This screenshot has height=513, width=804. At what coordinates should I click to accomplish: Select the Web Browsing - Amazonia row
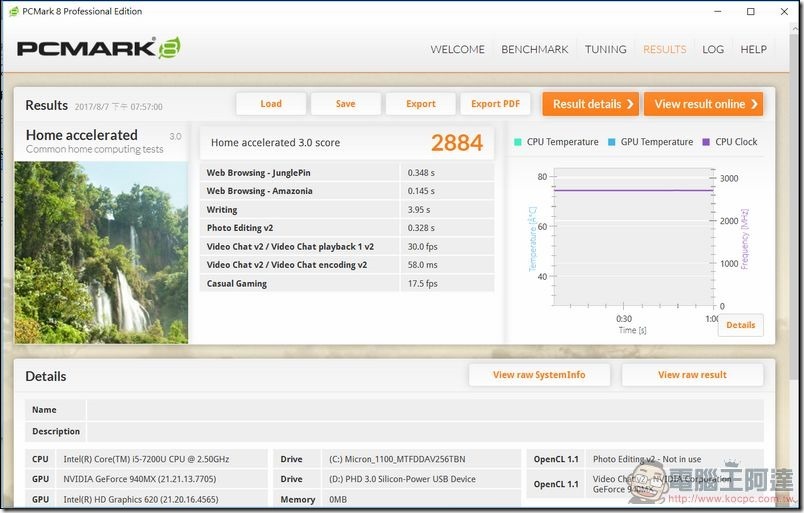tap(347, 191)
